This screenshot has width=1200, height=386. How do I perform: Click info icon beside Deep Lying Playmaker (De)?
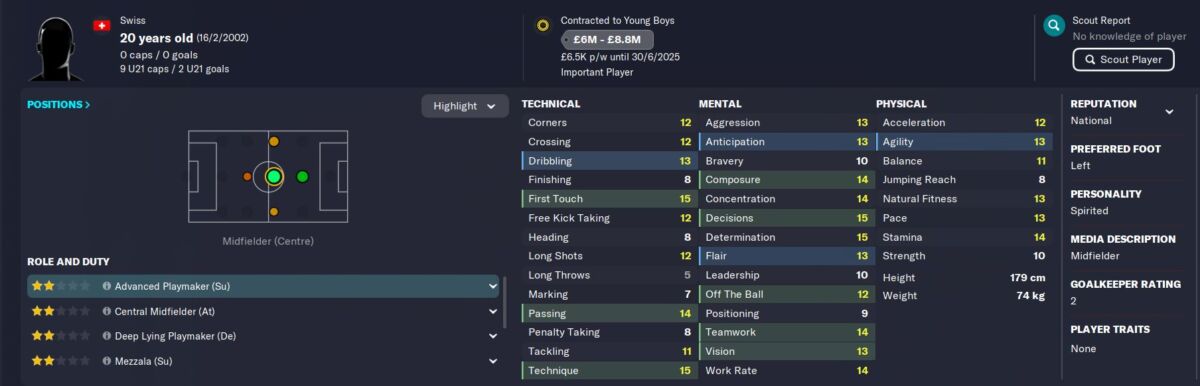tap(107, 336)
